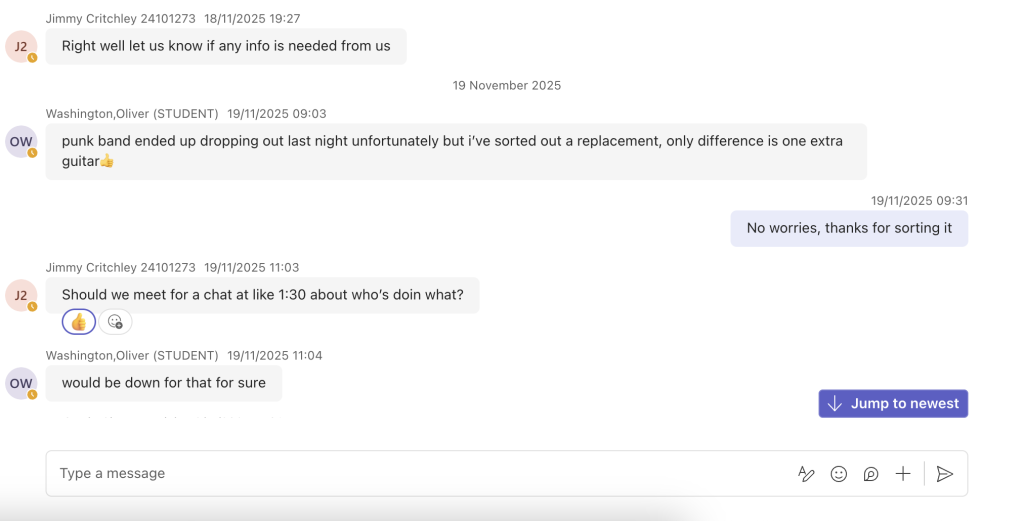The width and height of the screenshot is (1024, 521).
Task: Open the add reaction icon beside thumbs-up
Action: point(115,322)
